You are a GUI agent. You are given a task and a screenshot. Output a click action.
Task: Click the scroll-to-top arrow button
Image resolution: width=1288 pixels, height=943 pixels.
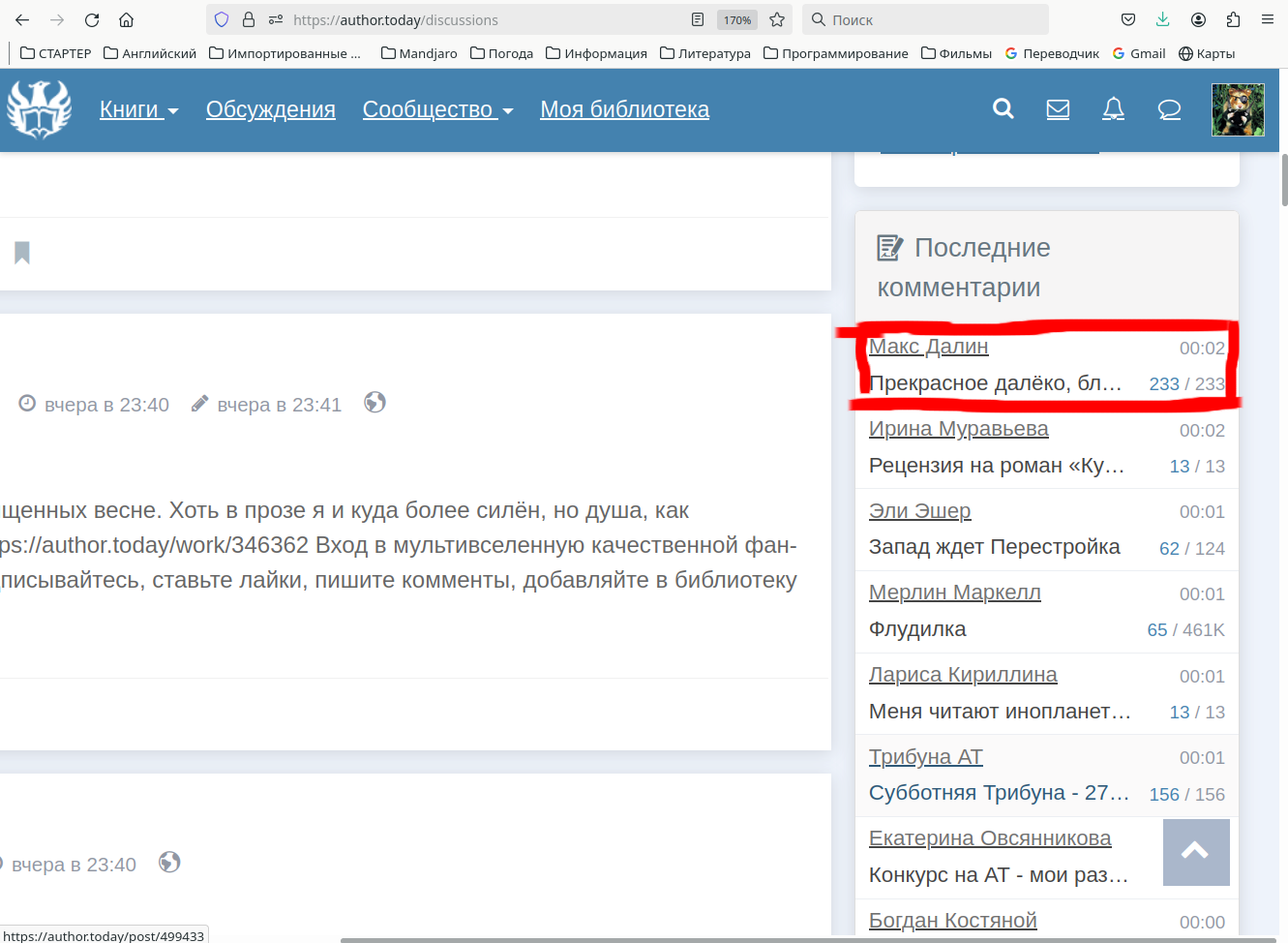pos(1195,852)
